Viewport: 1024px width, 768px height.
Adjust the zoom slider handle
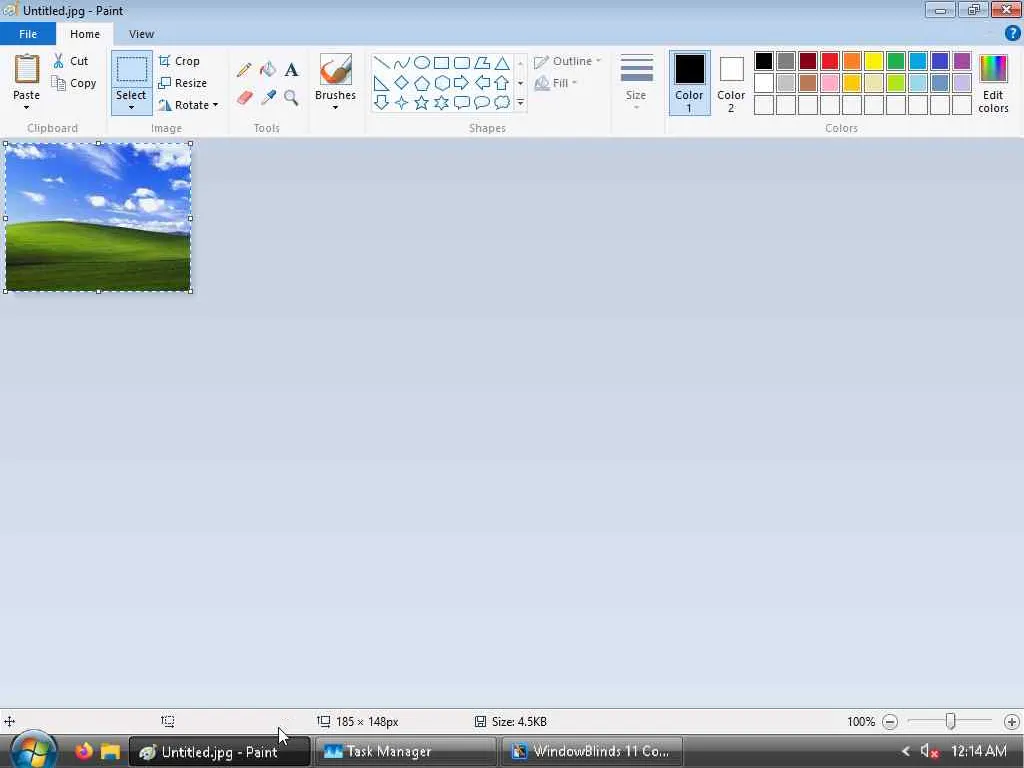[951, 721]
